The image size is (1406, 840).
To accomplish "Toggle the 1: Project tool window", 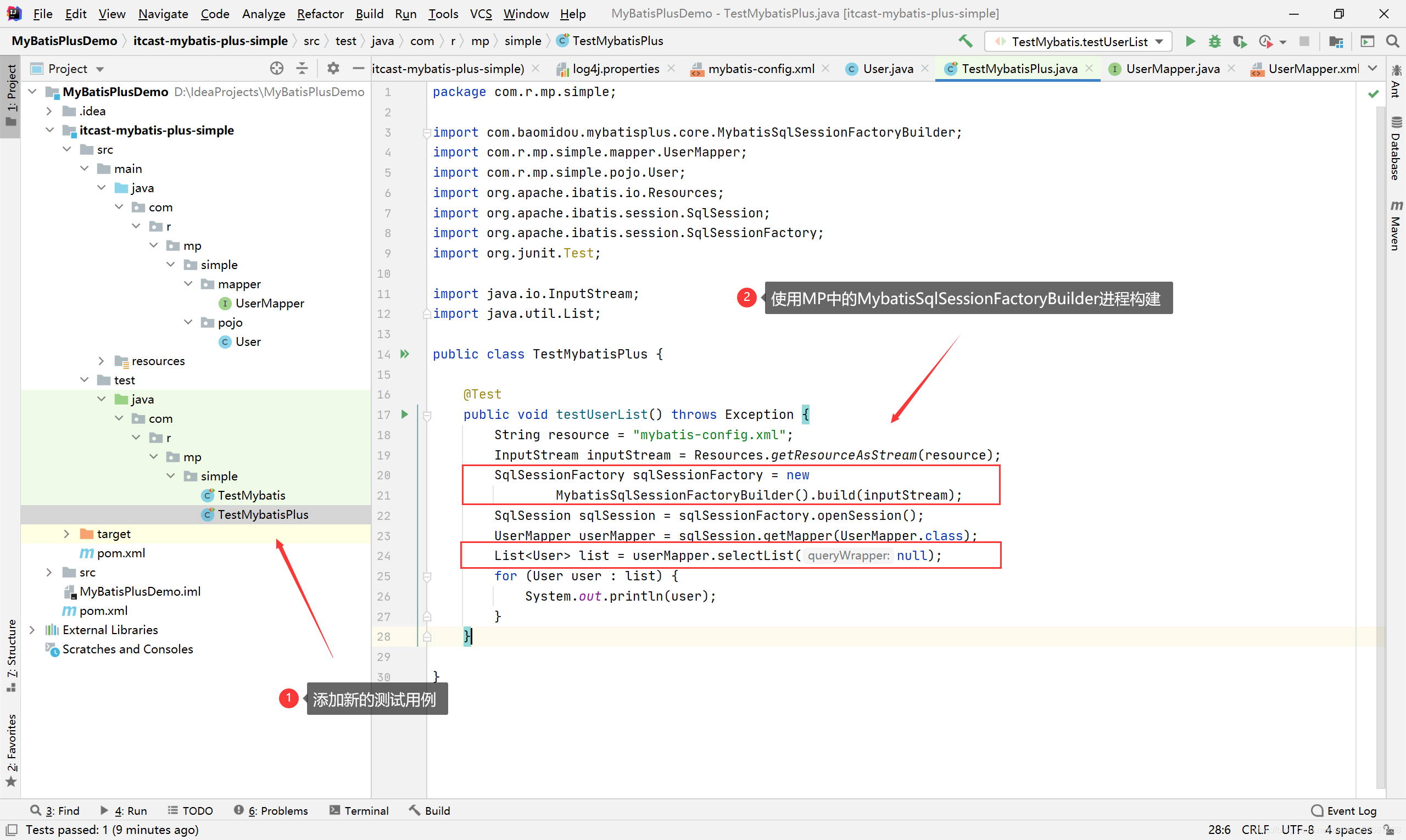I will click(12, 96).
